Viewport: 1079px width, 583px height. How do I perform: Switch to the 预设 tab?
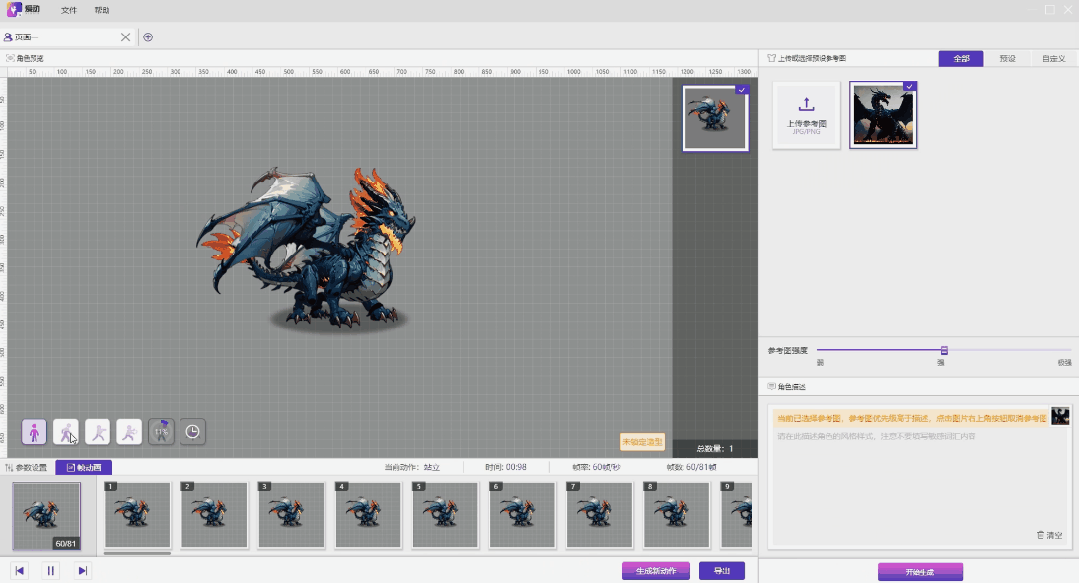(1007, 59)
